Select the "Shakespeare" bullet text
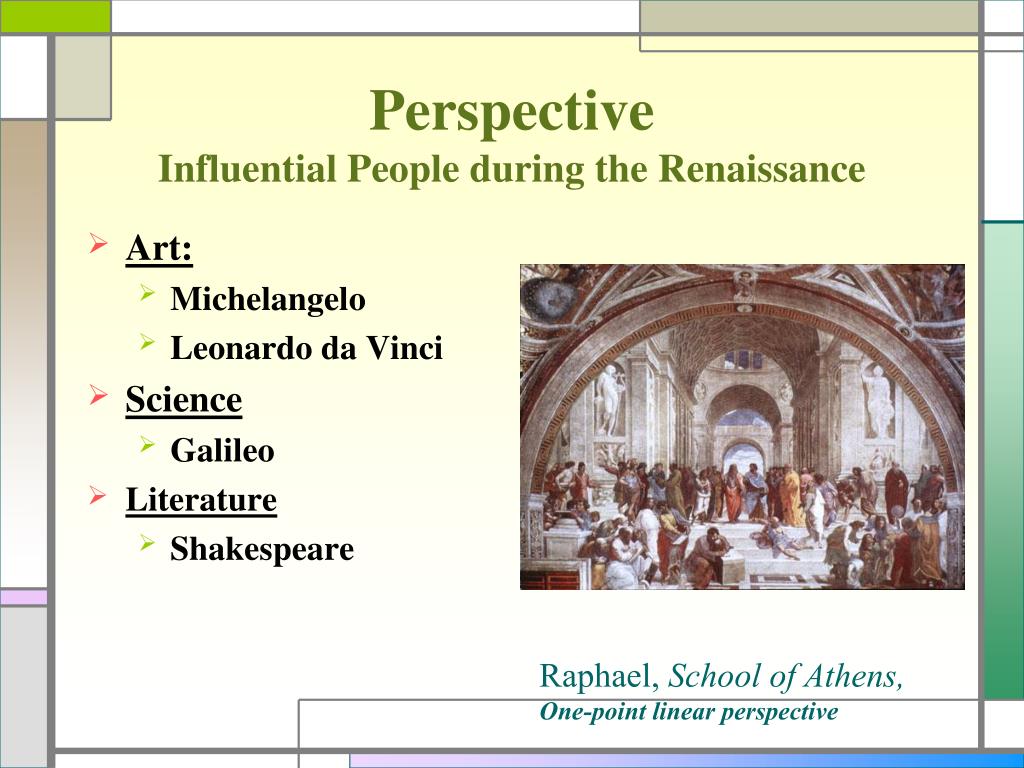Viewport: 1024px width, 768px height. pos(262,549)
